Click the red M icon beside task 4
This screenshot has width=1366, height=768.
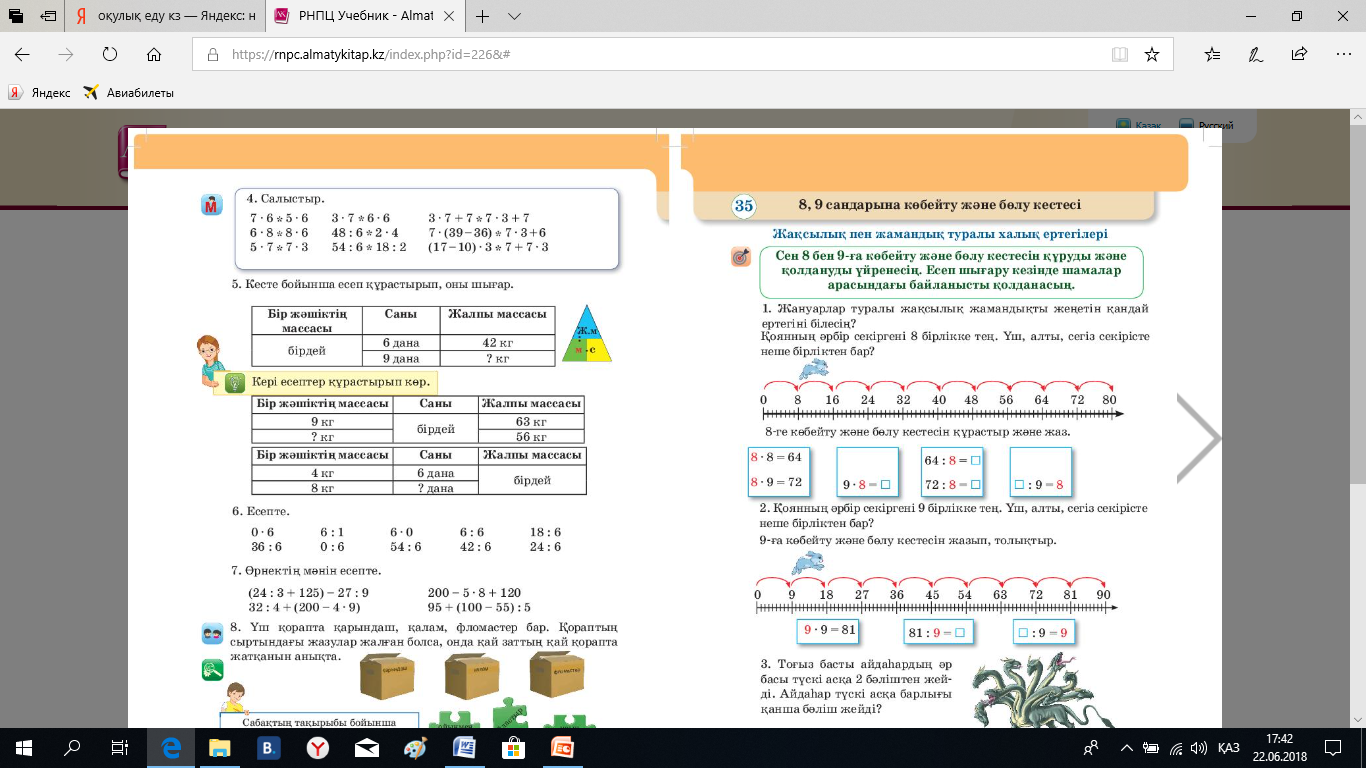pos(210,205)
